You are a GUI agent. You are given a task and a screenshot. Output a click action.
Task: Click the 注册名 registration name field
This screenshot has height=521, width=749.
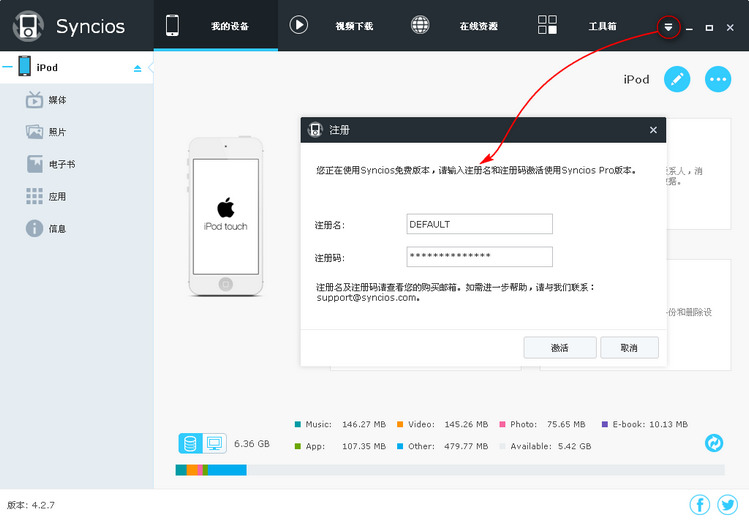click(479, 224)
